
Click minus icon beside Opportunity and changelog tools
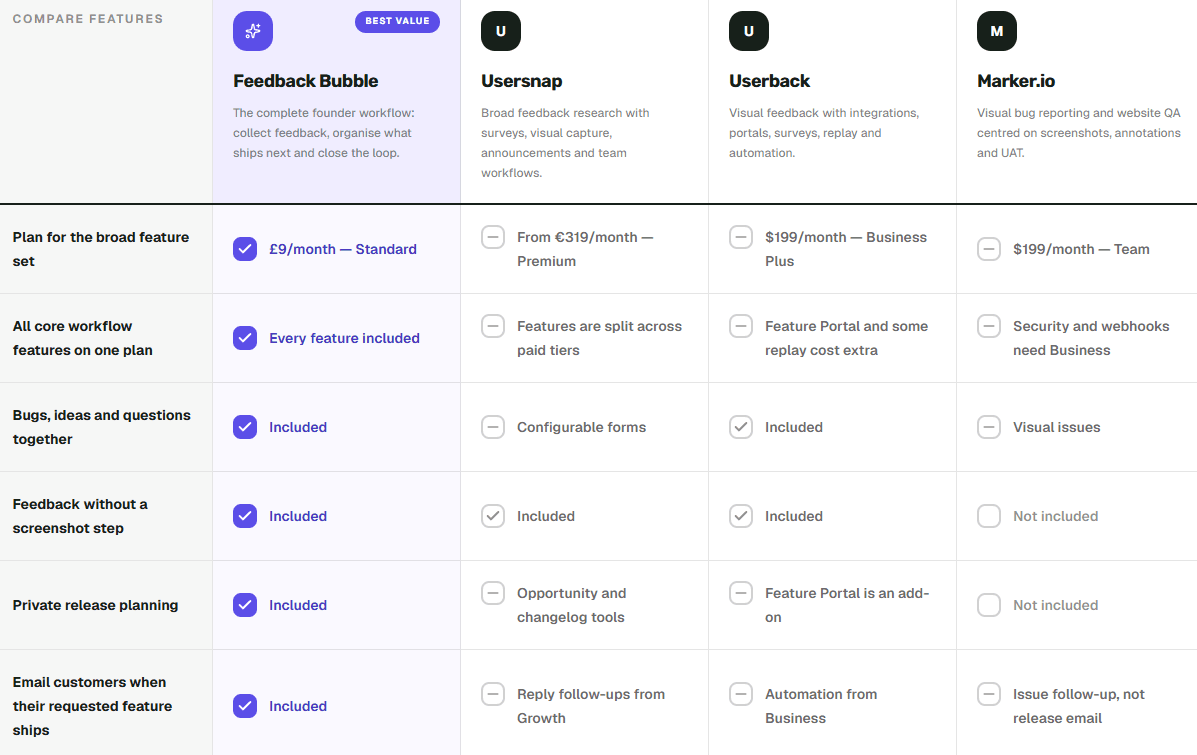[493, 593]
